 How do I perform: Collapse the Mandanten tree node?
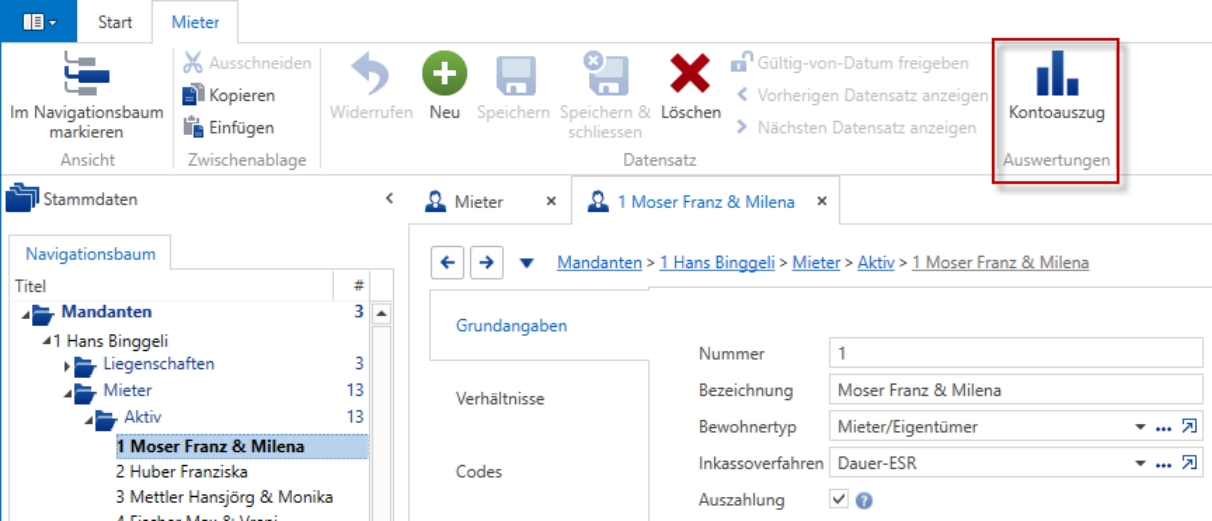[x=24, y=314]
